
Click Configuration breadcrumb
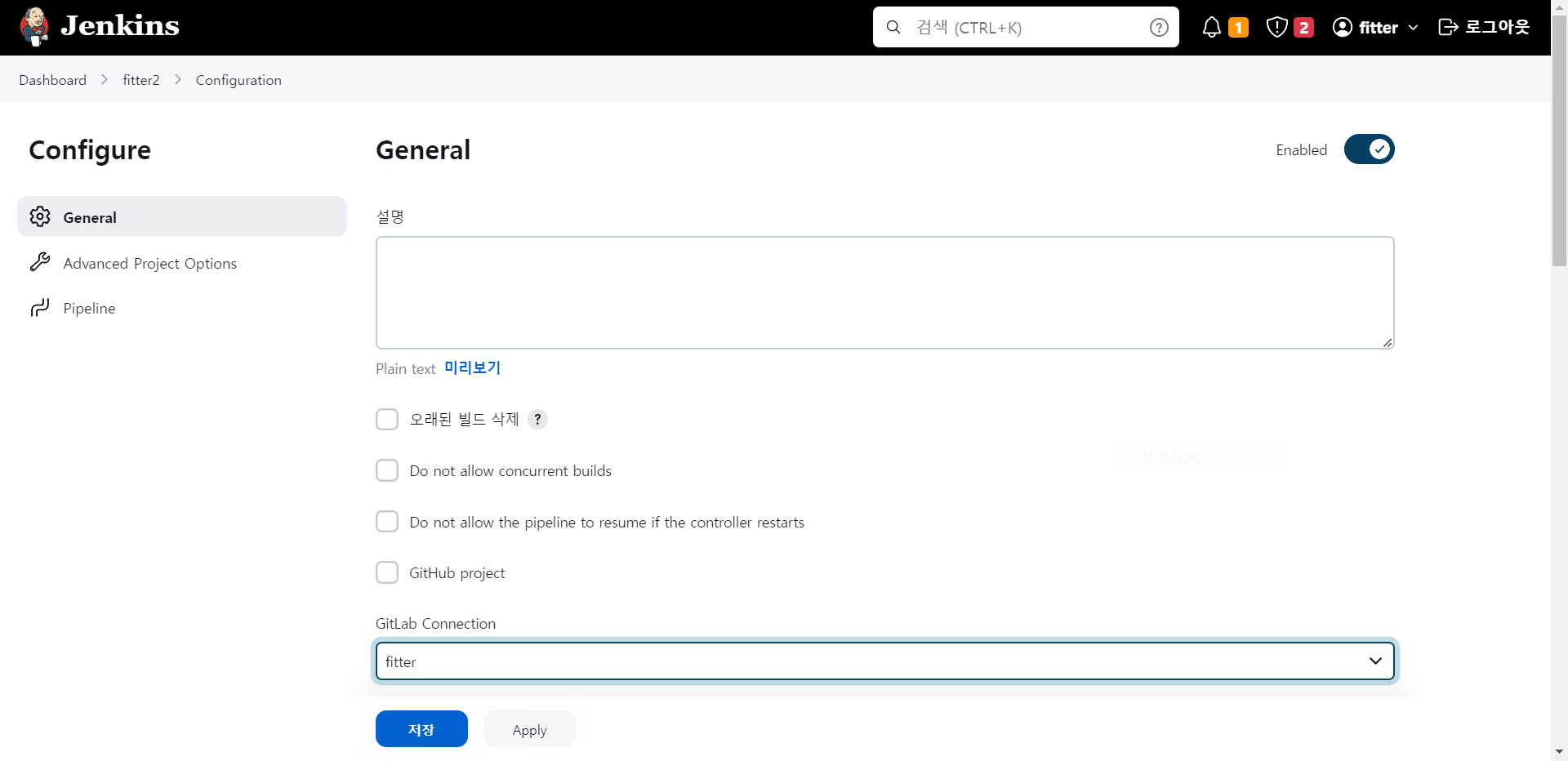click(238, 80)
